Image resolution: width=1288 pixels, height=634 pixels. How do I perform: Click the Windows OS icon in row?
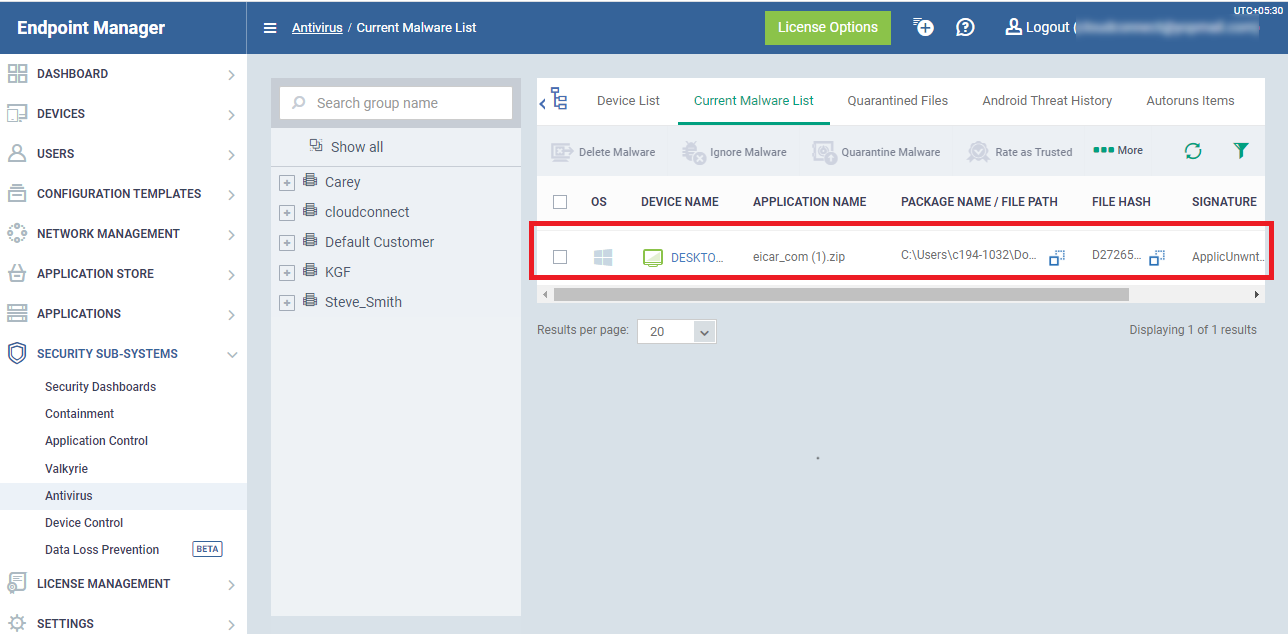click(x=603, y=258)
